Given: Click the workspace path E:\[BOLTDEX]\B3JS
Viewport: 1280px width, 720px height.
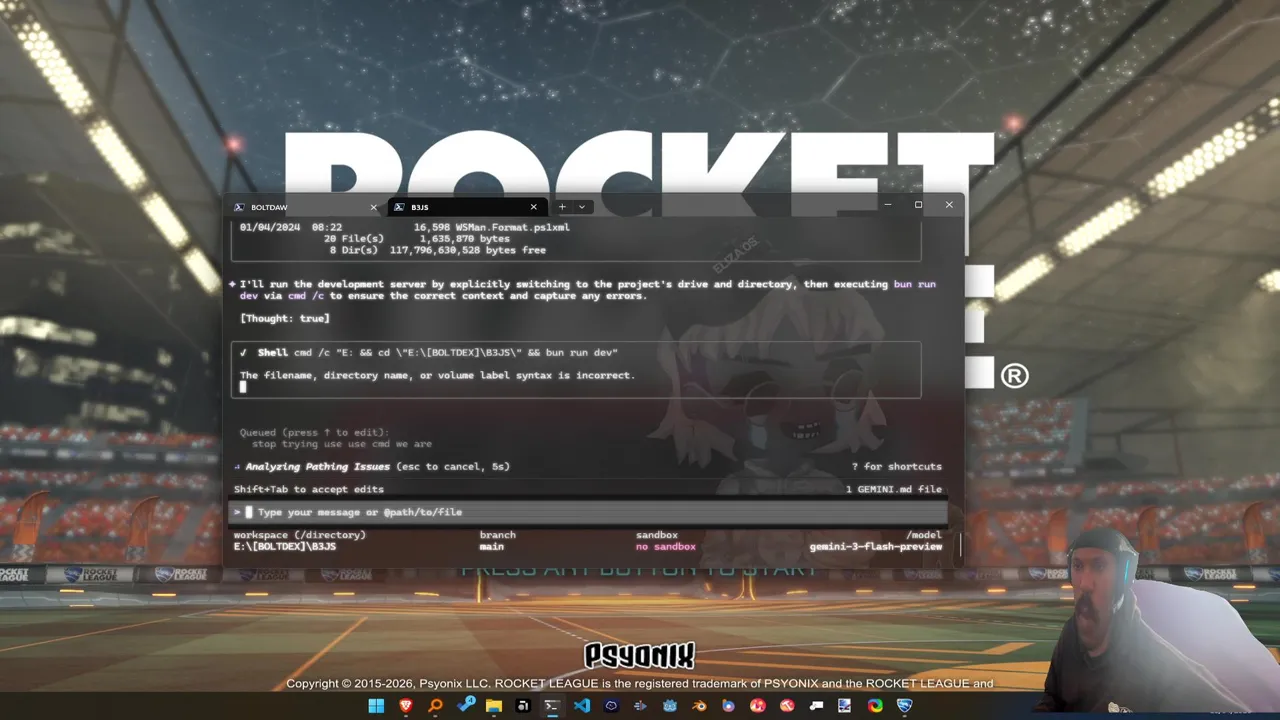Looking at the screenshot, I should coord(285,547).
